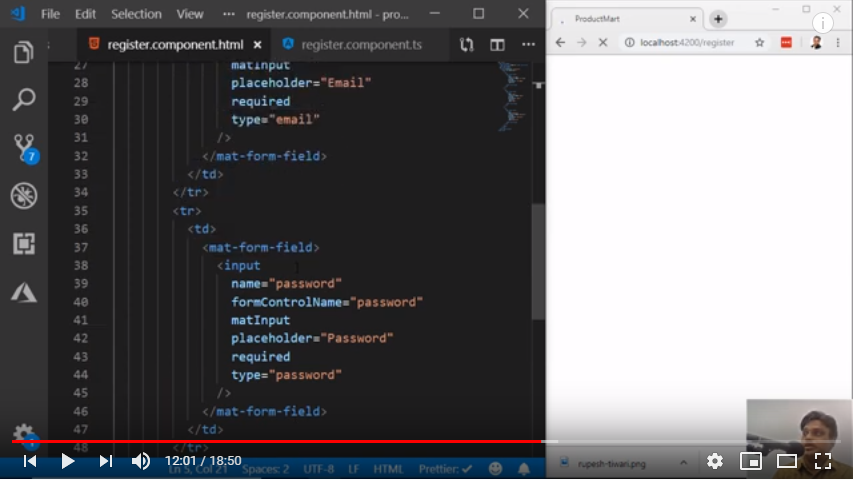
Task: Stop loading the browser page
Action: click(x=603, y=42)
